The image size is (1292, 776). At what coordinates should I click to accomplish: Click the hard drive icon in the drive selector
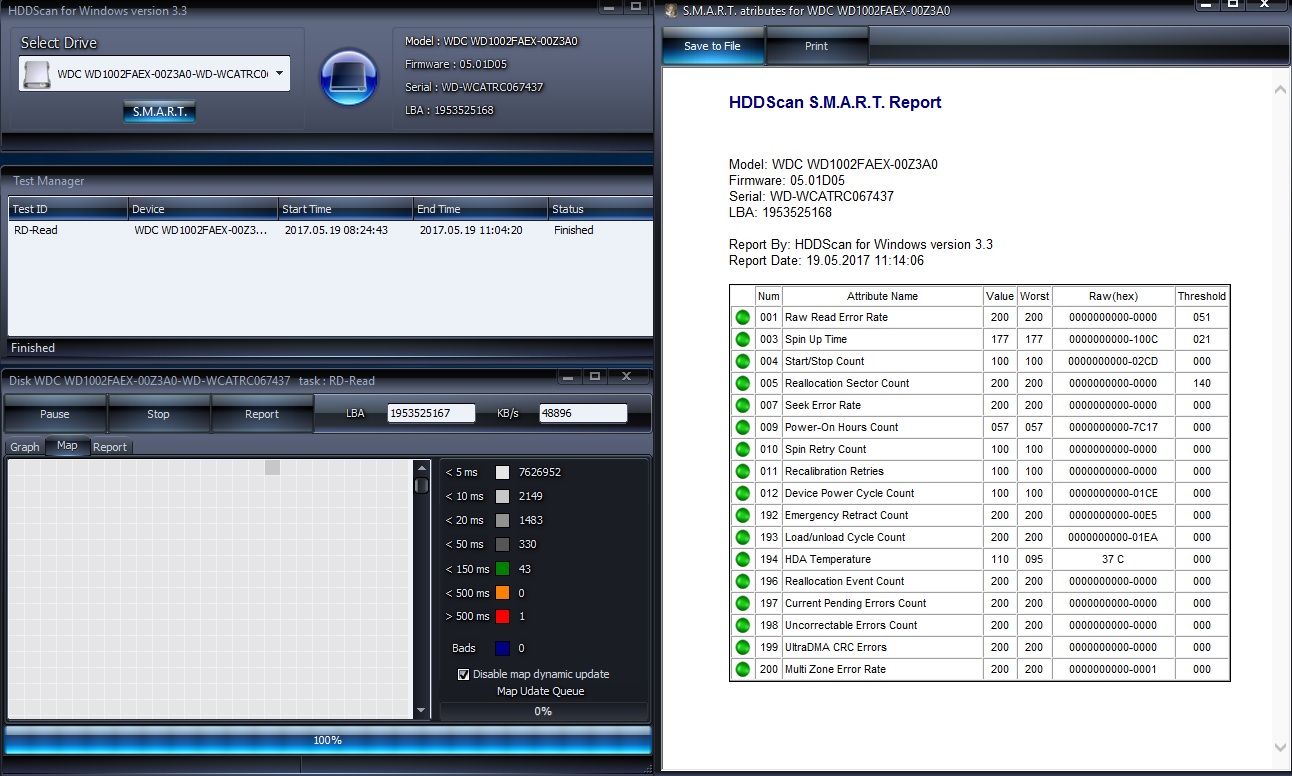tap(37, 73)
